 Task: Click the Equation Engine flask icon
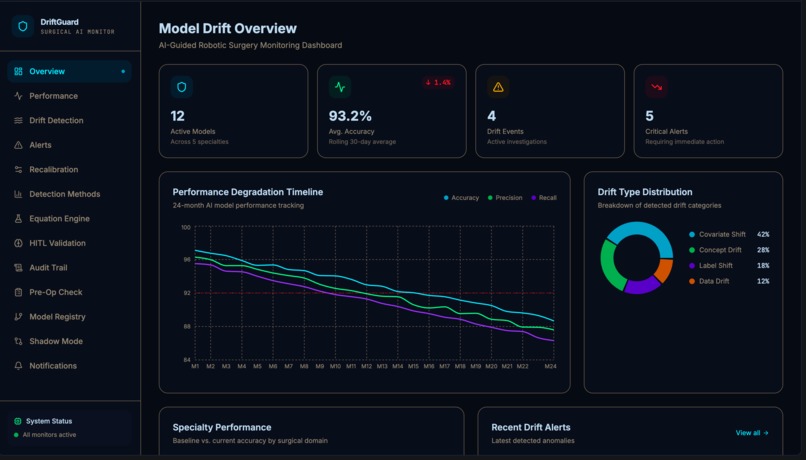pyautogui.click(x=18, y=218)
